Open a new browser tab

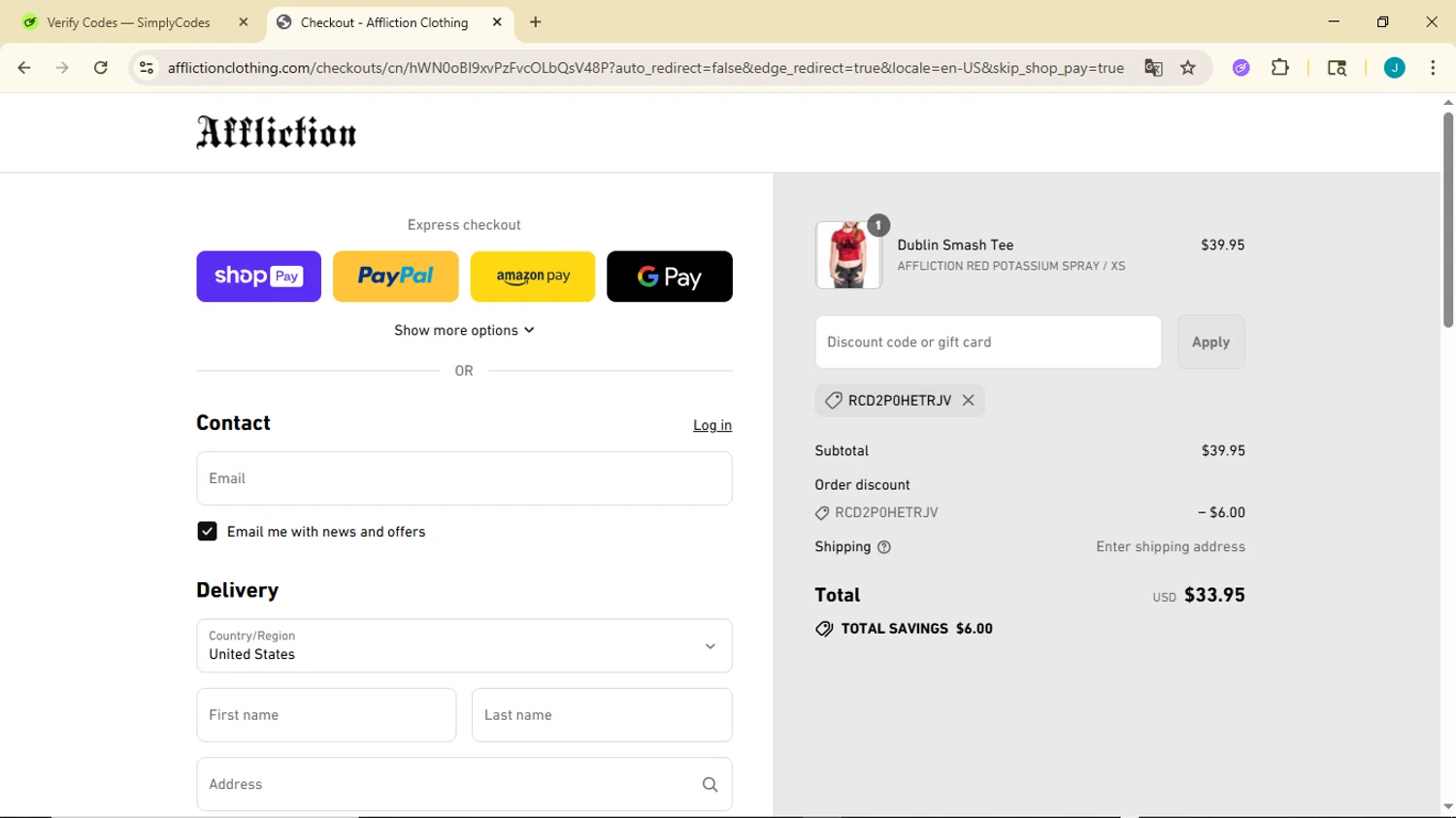(x=536, y=22)
